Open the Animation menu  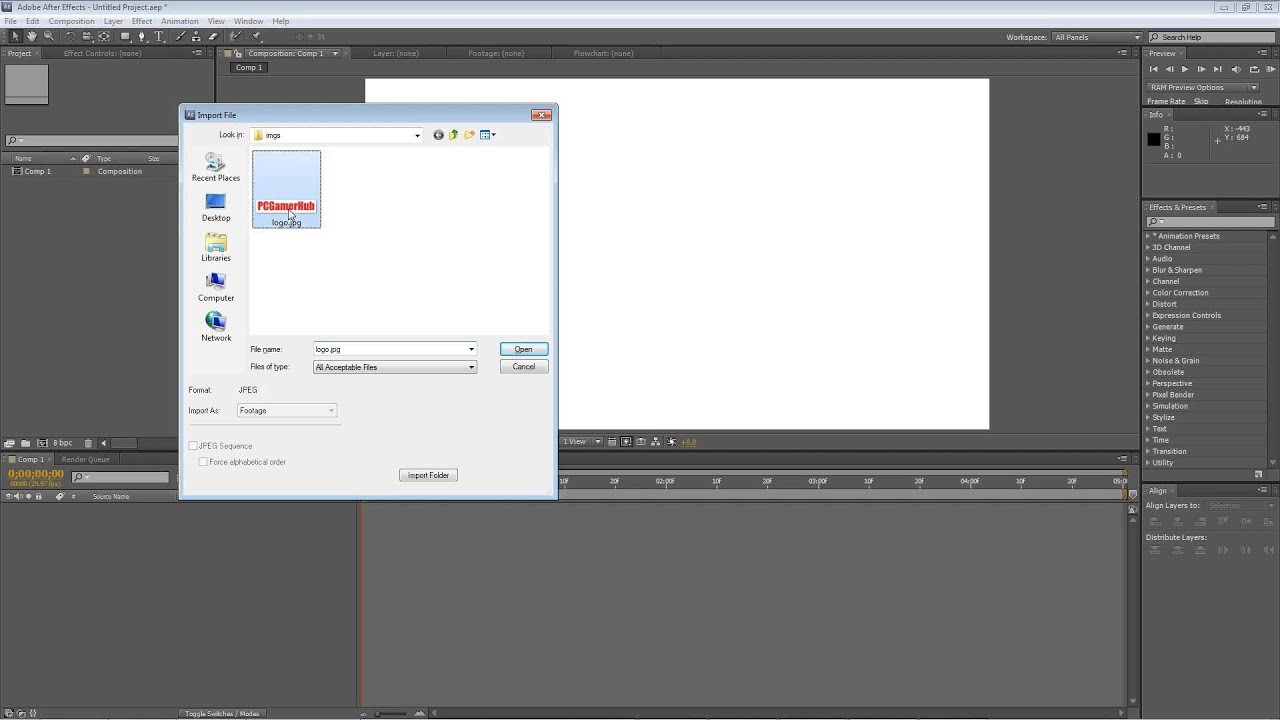click(180, 21)
